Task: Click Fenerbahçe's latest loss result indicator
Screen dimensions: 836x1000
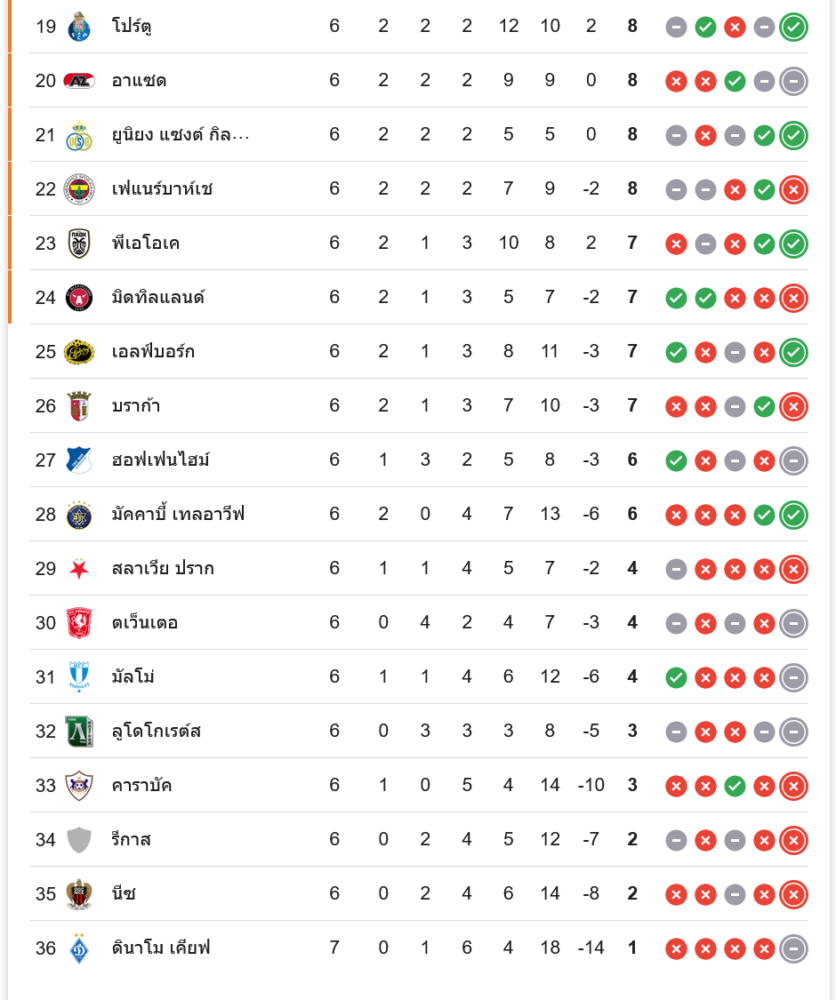Action: click(794, 188)
